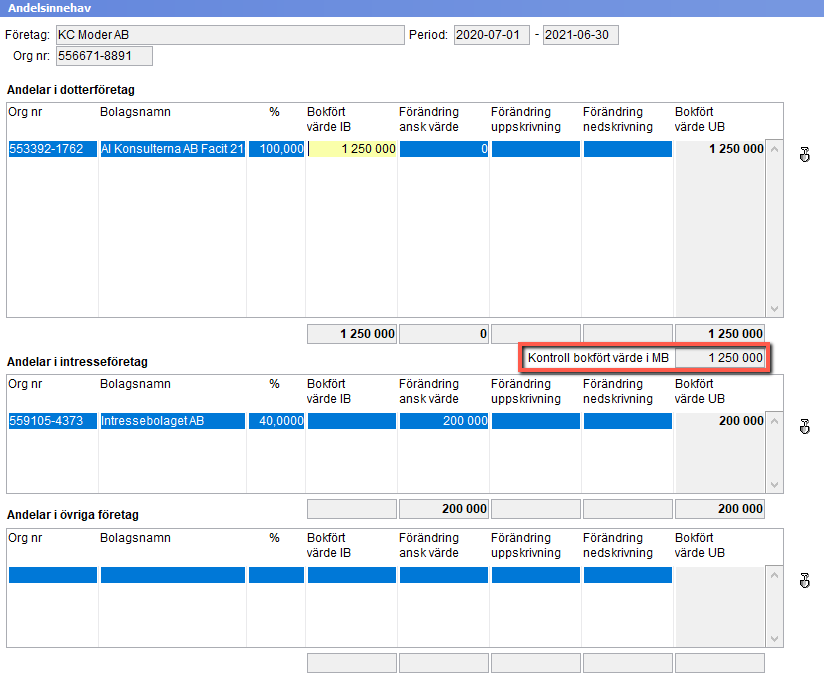Click the yellow Bokfört värde IB cell
The height and width of the screenshot is (681, 824).
pos(352,149)
